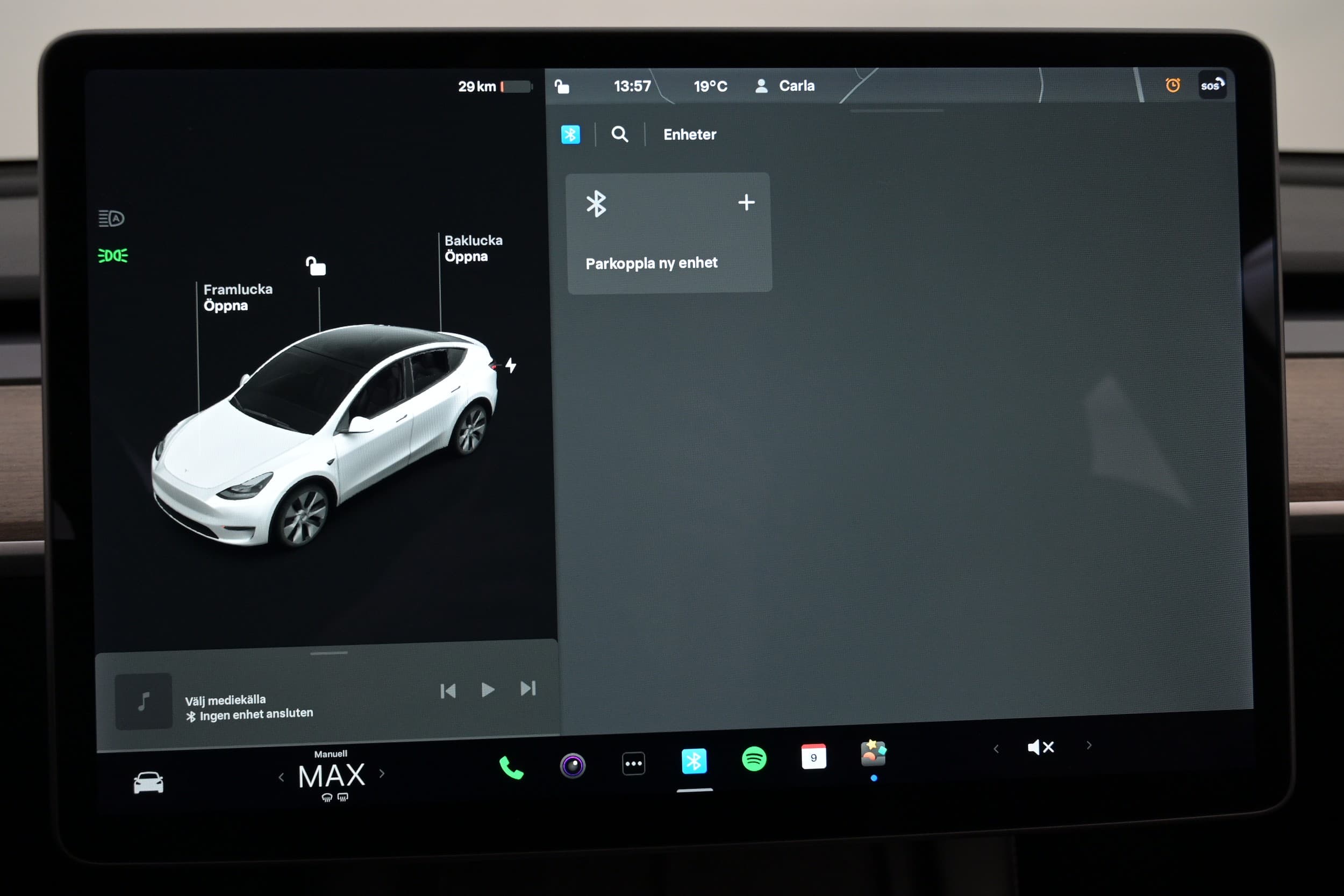Open the all apps menu (three dots)
1344x896 pixels.
pyautogui.click(x=633, y=763)
